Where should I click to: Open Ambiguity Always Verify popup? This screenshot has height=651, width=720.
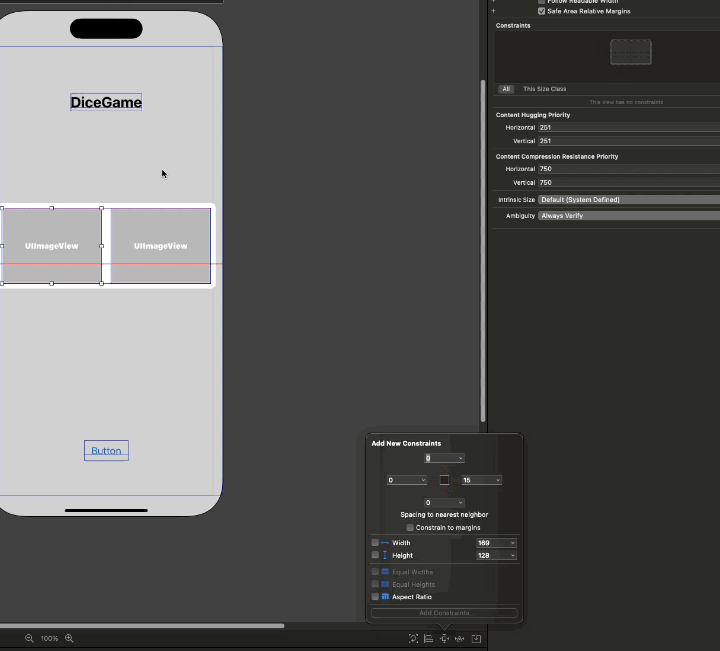[629, 216]
